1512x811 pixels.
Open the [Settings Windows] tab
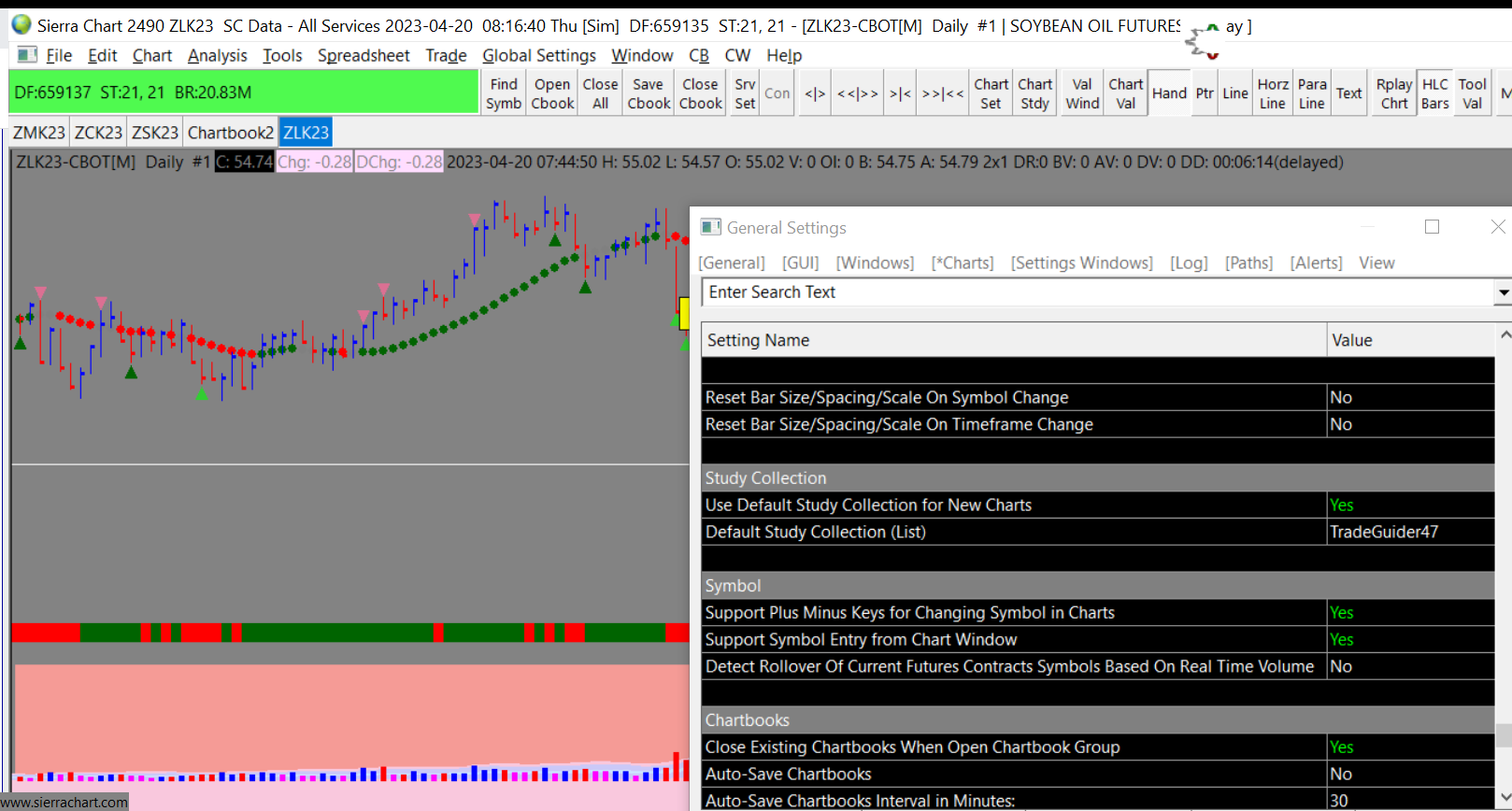(1082, 263)
